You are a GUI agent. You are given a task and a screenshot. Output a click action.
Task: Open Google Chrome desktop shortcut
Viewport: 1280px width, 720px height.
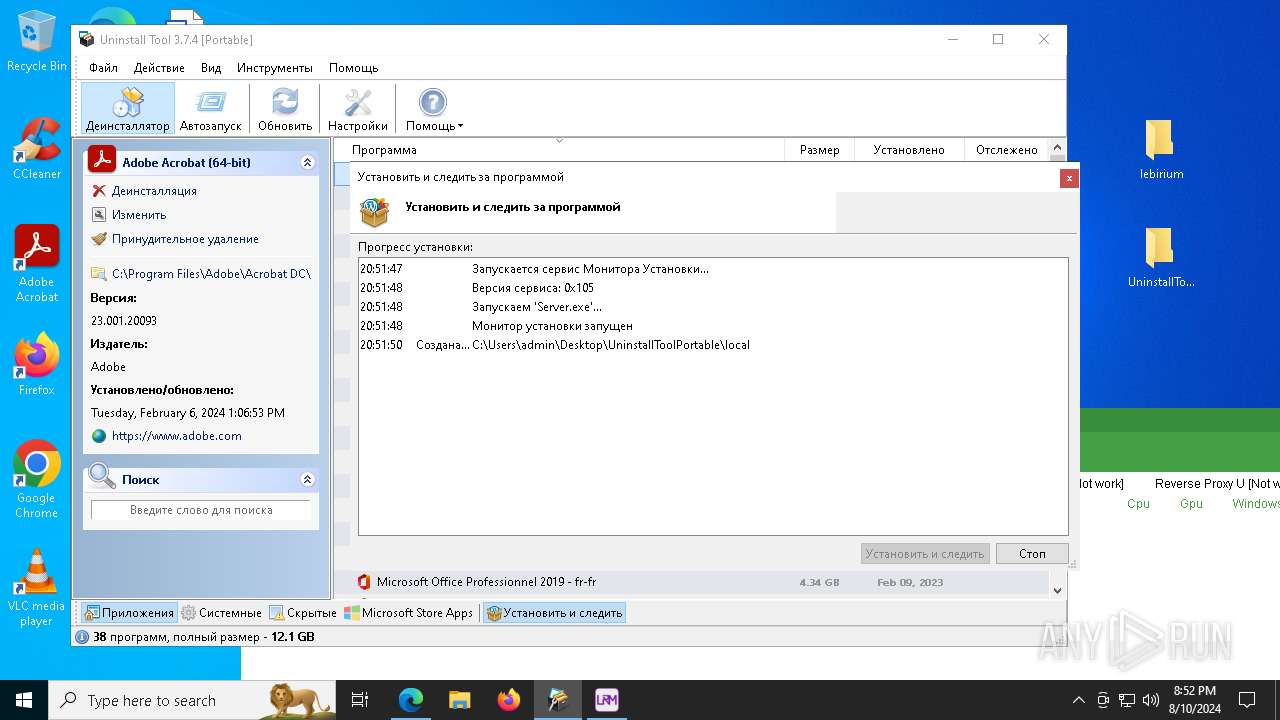coord(36,480)
